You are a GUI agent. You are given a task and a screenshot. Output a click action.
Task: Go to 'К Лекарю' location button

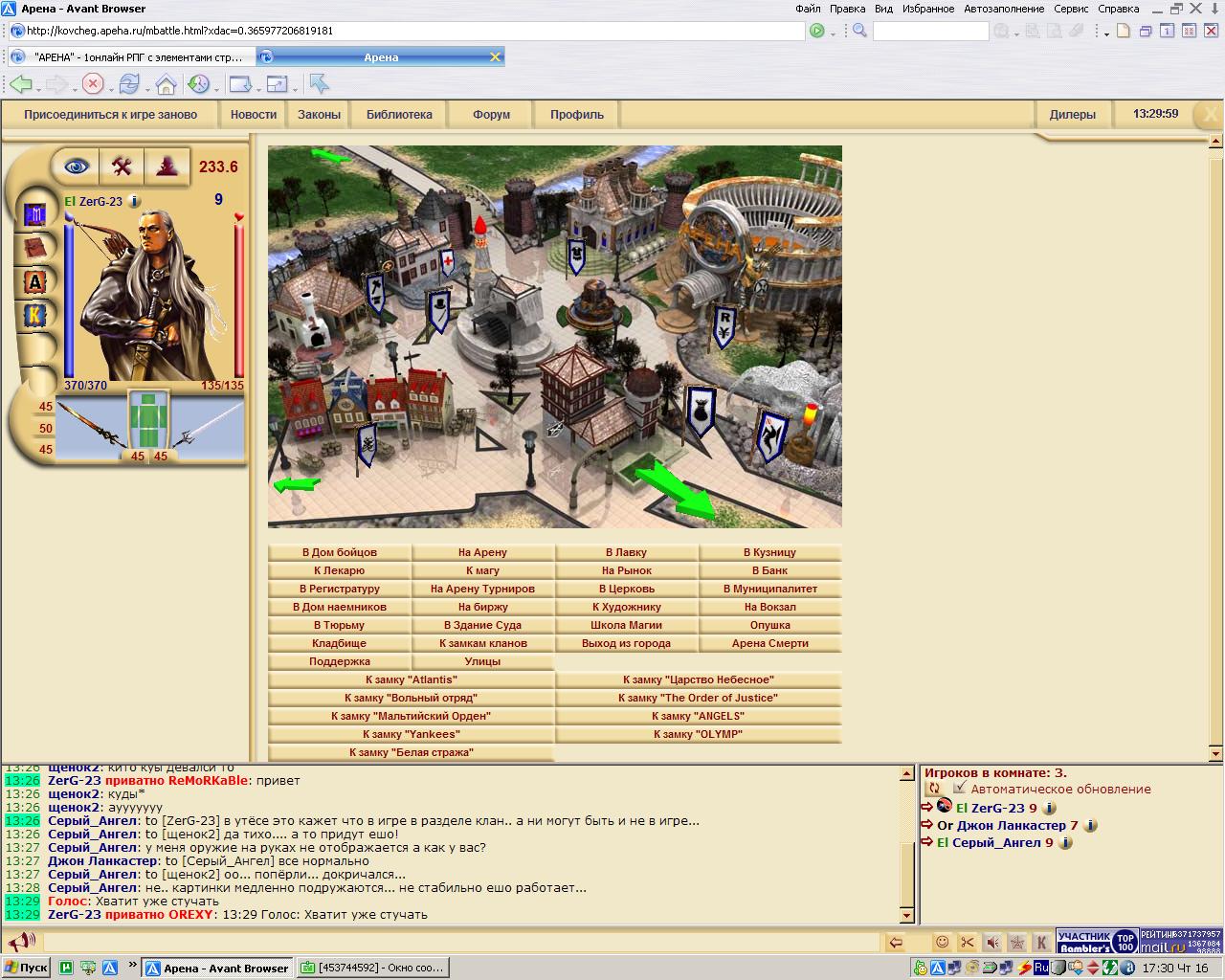340,570
